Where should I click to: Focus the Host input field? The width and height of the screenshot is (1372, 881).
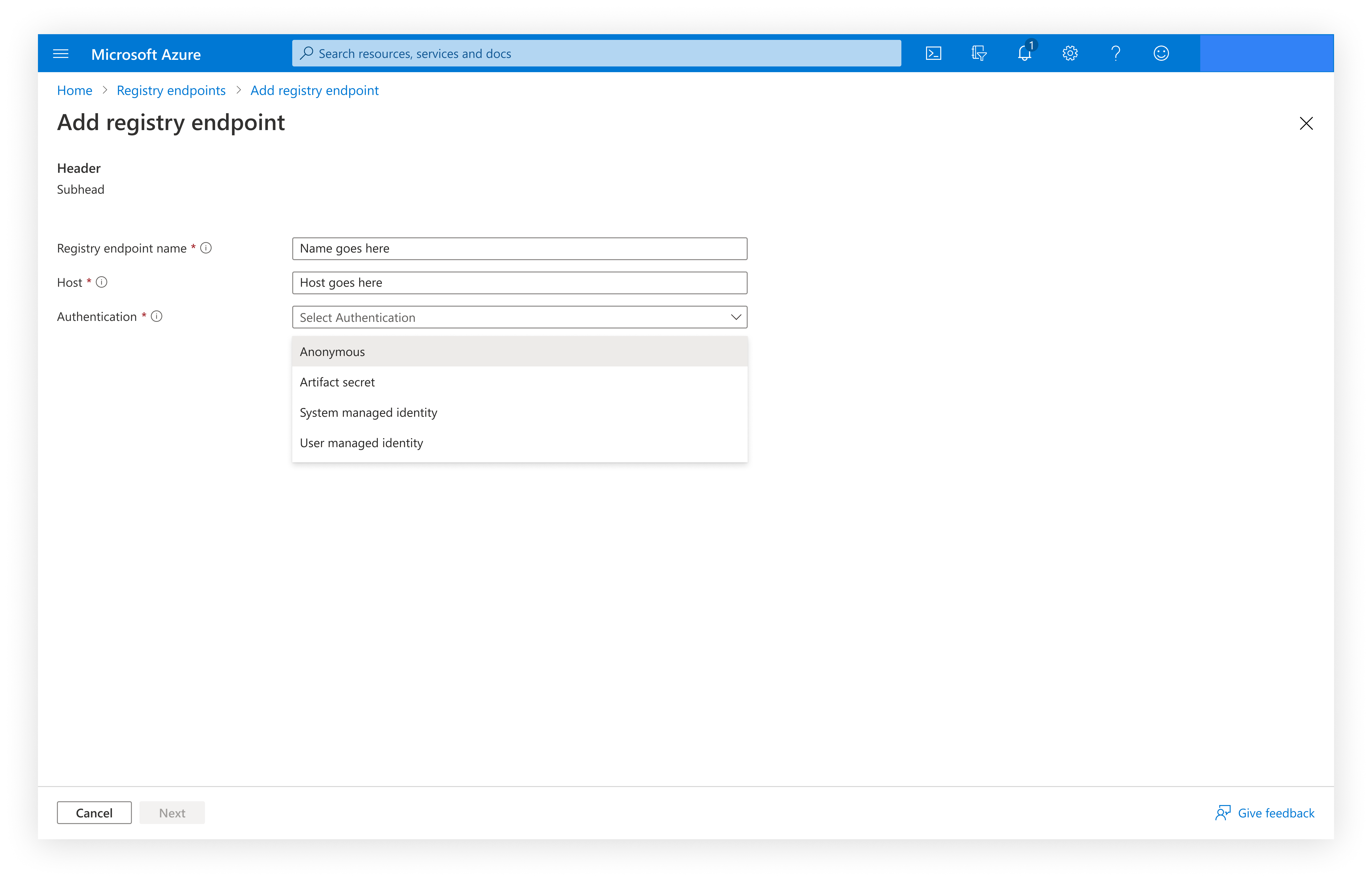coord(520,283)
